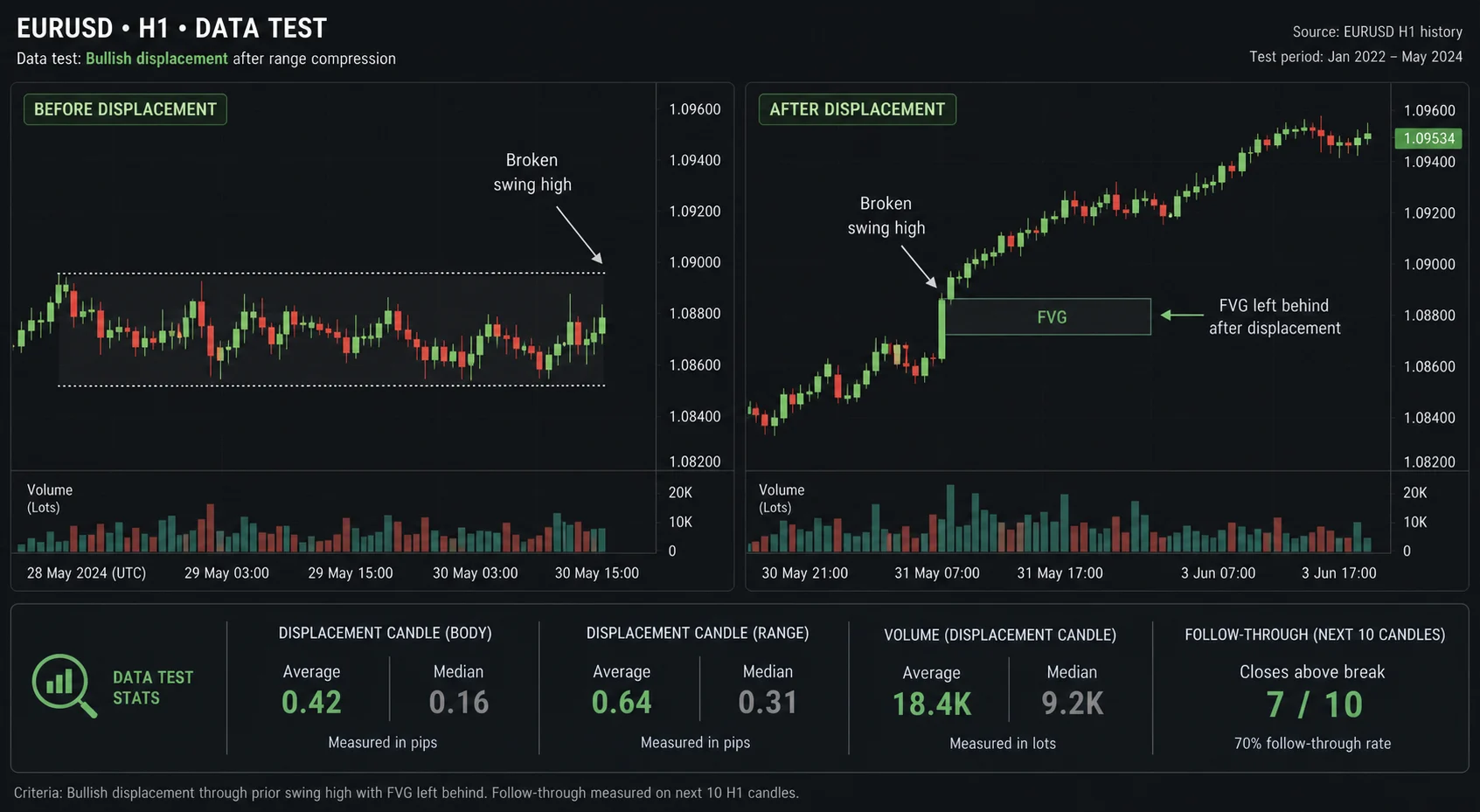The image size is (1480, 812).
Task: Click the average volume 18.4K
Action: (x=931, y=704)
